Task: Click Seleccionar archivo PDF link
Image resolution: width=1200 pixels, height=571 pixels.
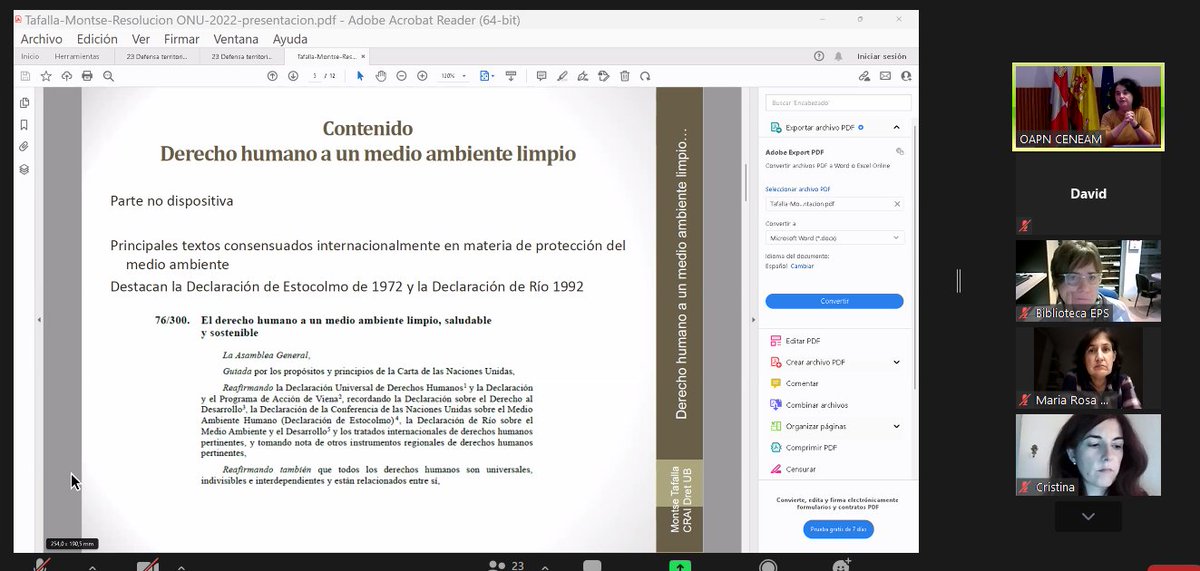Action: pos(798,189)
